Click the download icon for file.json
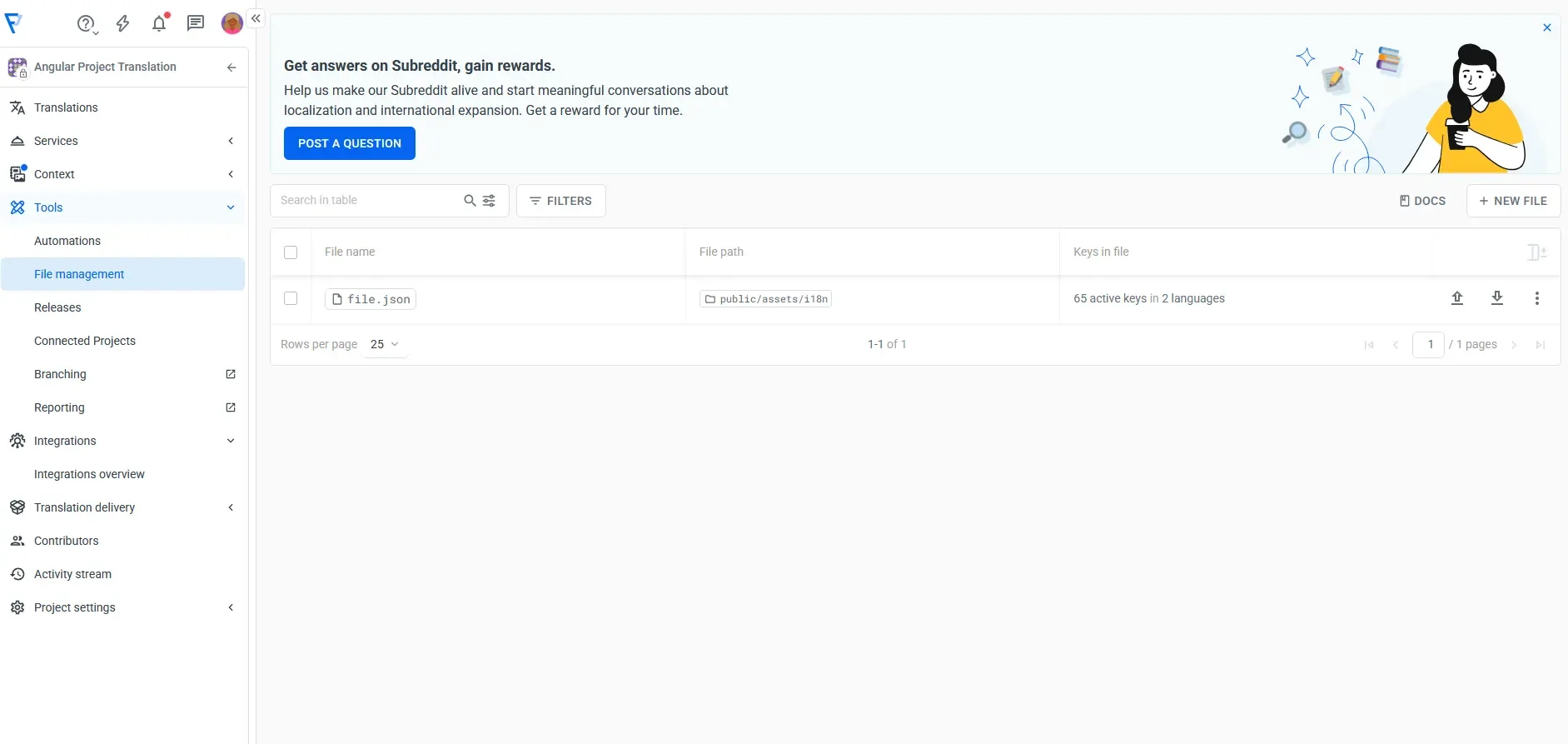Image resolution: width=1568 pixels, height=744 pixels. pyautogui.click(x=1497, y=298)
